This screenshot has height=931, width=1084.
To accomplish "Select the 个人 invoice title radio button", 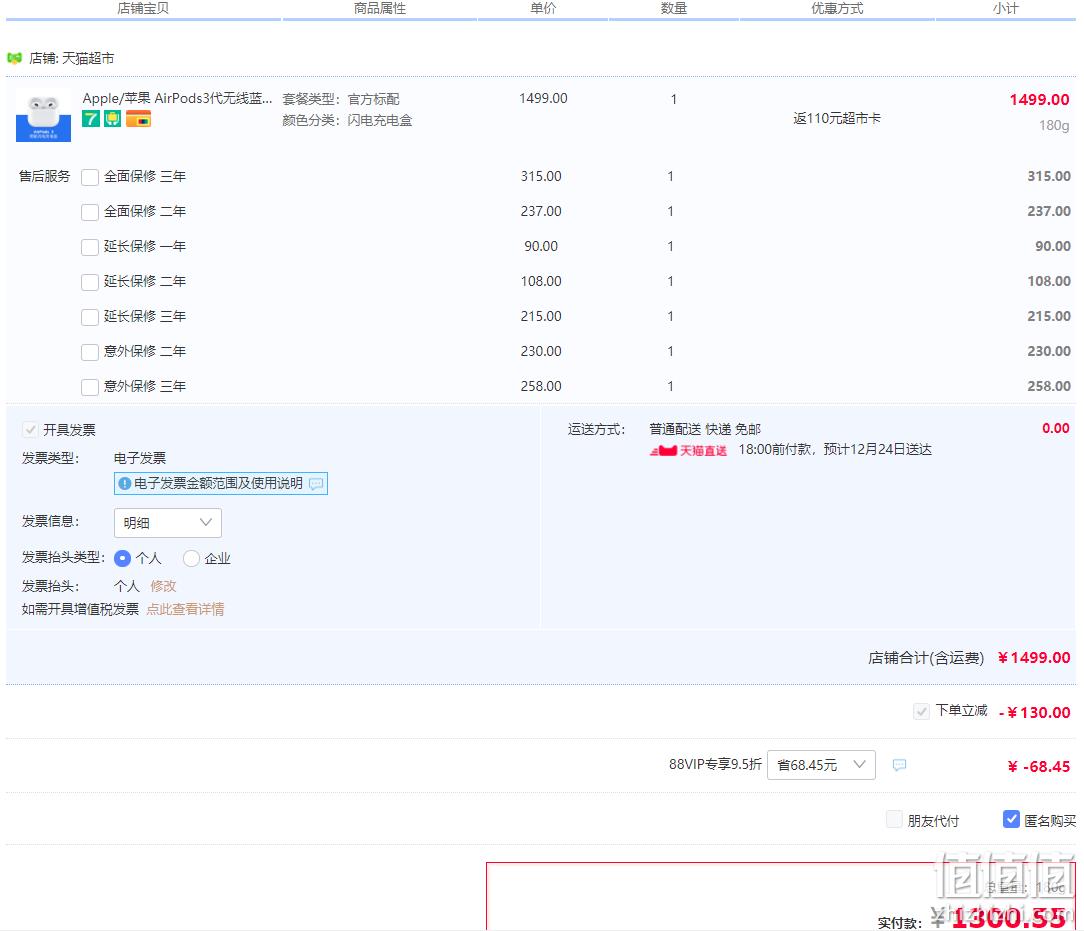I will [x=122, y=558].
